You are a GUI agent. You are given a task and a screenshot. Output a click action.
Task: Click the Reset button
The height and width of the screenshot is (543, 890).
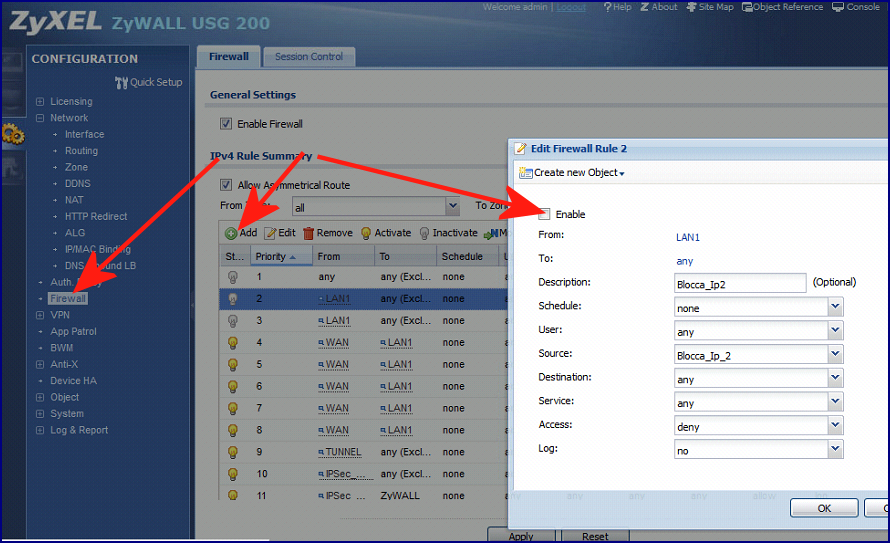point(595,536)
